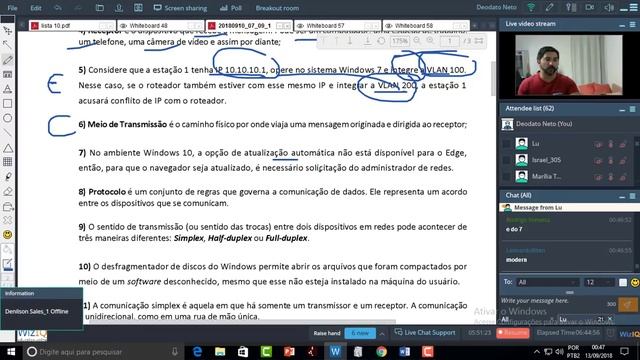Click the undo arrow in top menu bar
The width and height of the screenshot is (640, 360).
coord(58,8)
